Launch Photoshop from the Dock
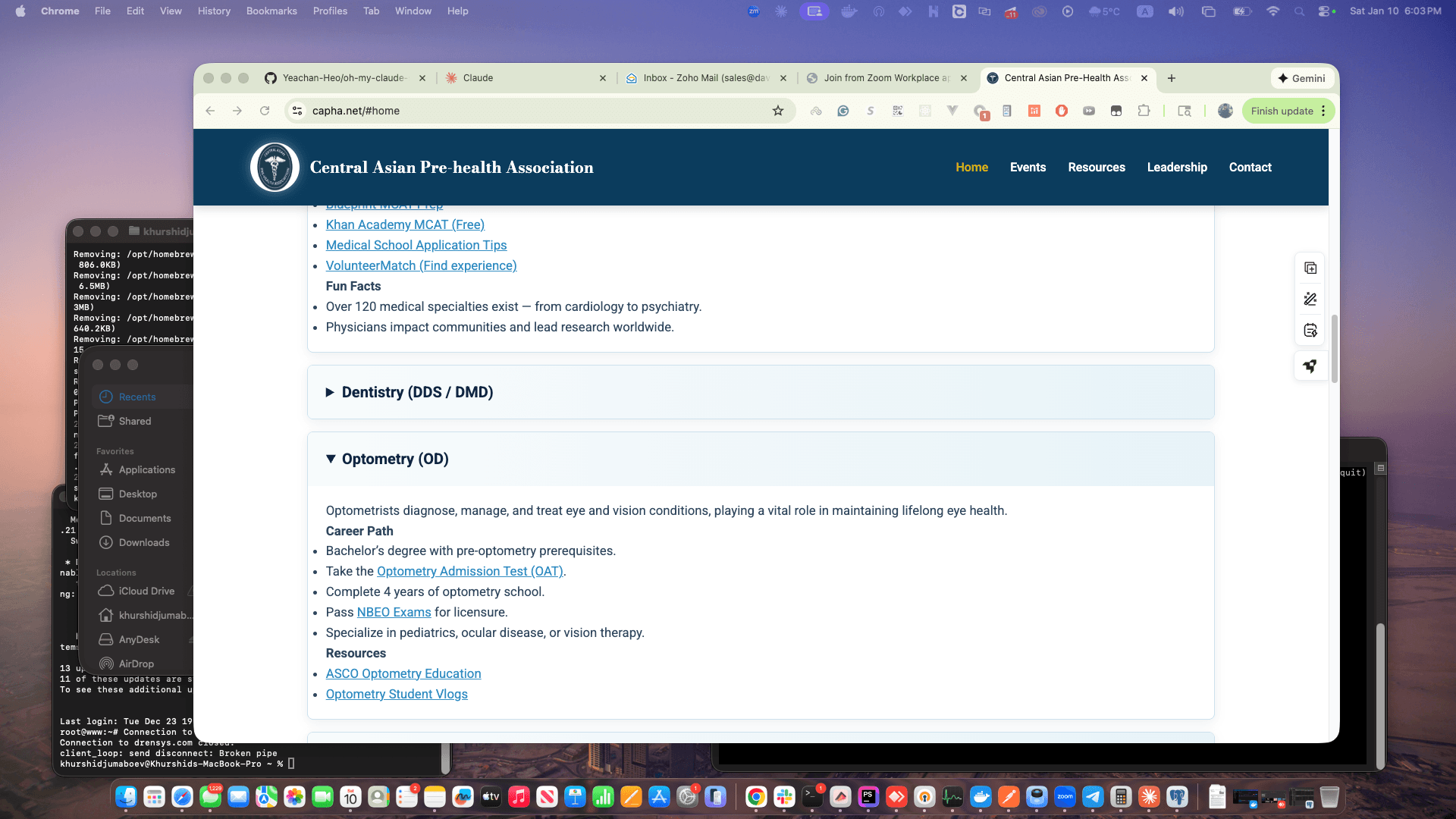The height and width of the screenshot is (819, 1456). (x=869, y=797)
